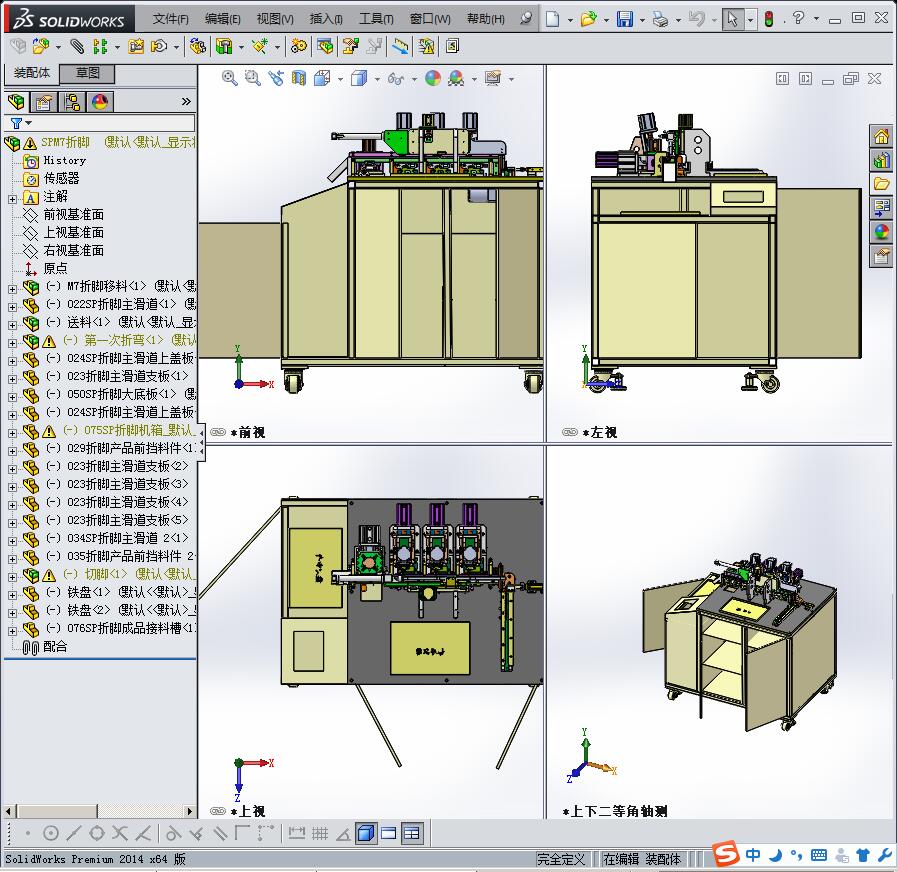
Task: Select the 前视基准面 plane in tree
Action: click(74, 215)
